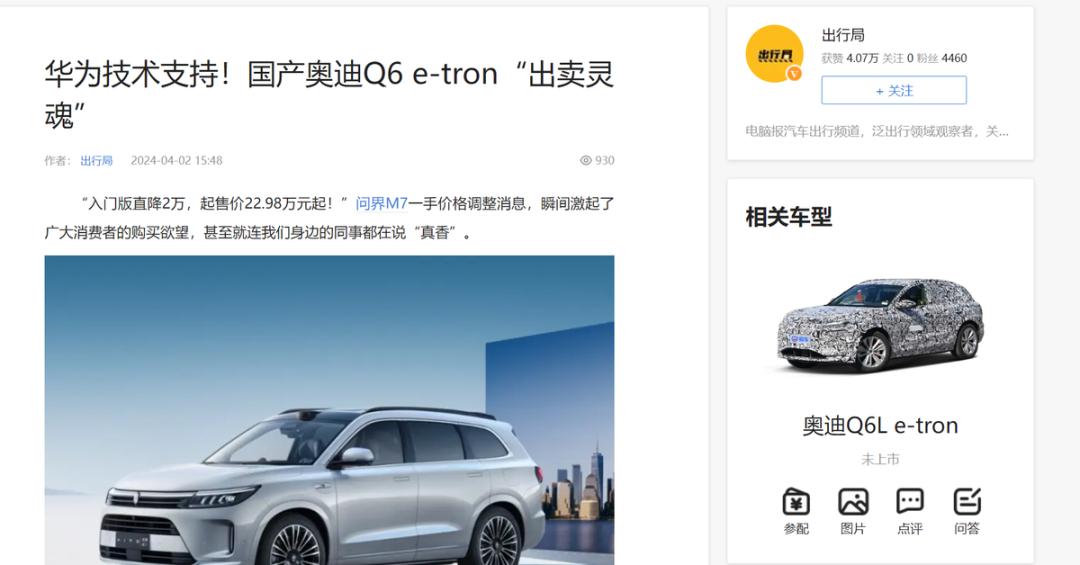Click the publish date 2024-04-02 15:48
Viewport: 1080px width, 565px height.
[176, 161]
